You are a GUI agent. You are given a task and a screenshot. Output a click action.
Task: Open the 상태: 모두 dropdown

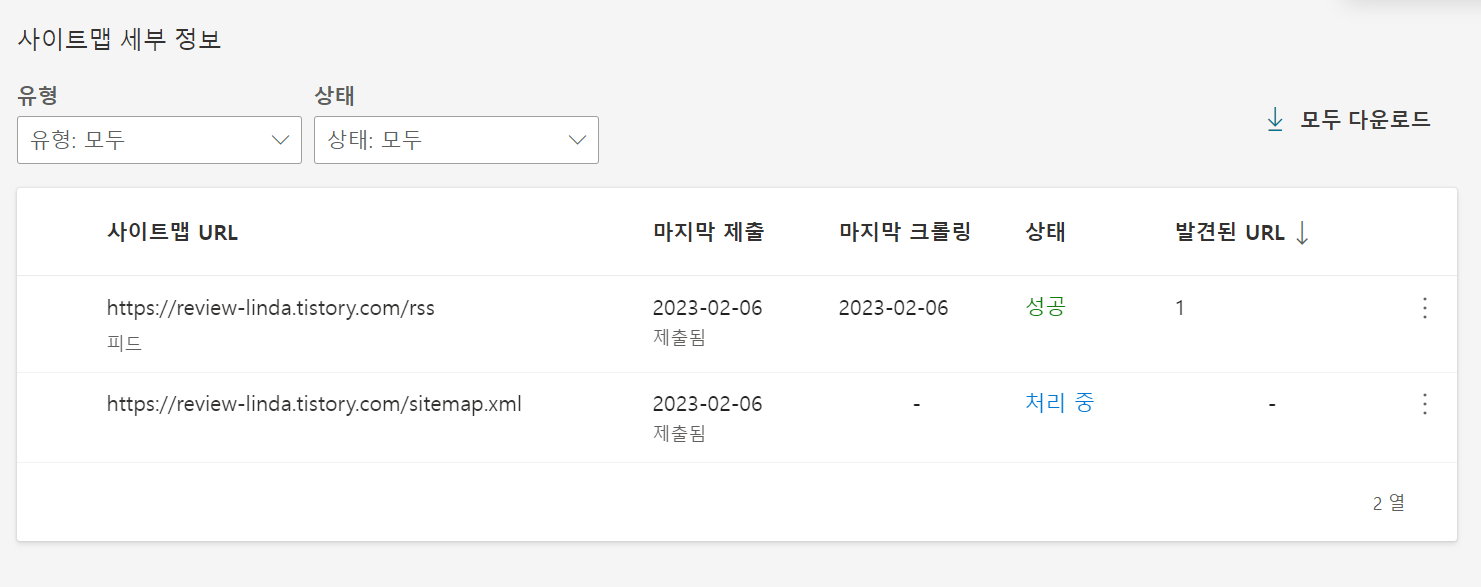click(x=456, y=140)
